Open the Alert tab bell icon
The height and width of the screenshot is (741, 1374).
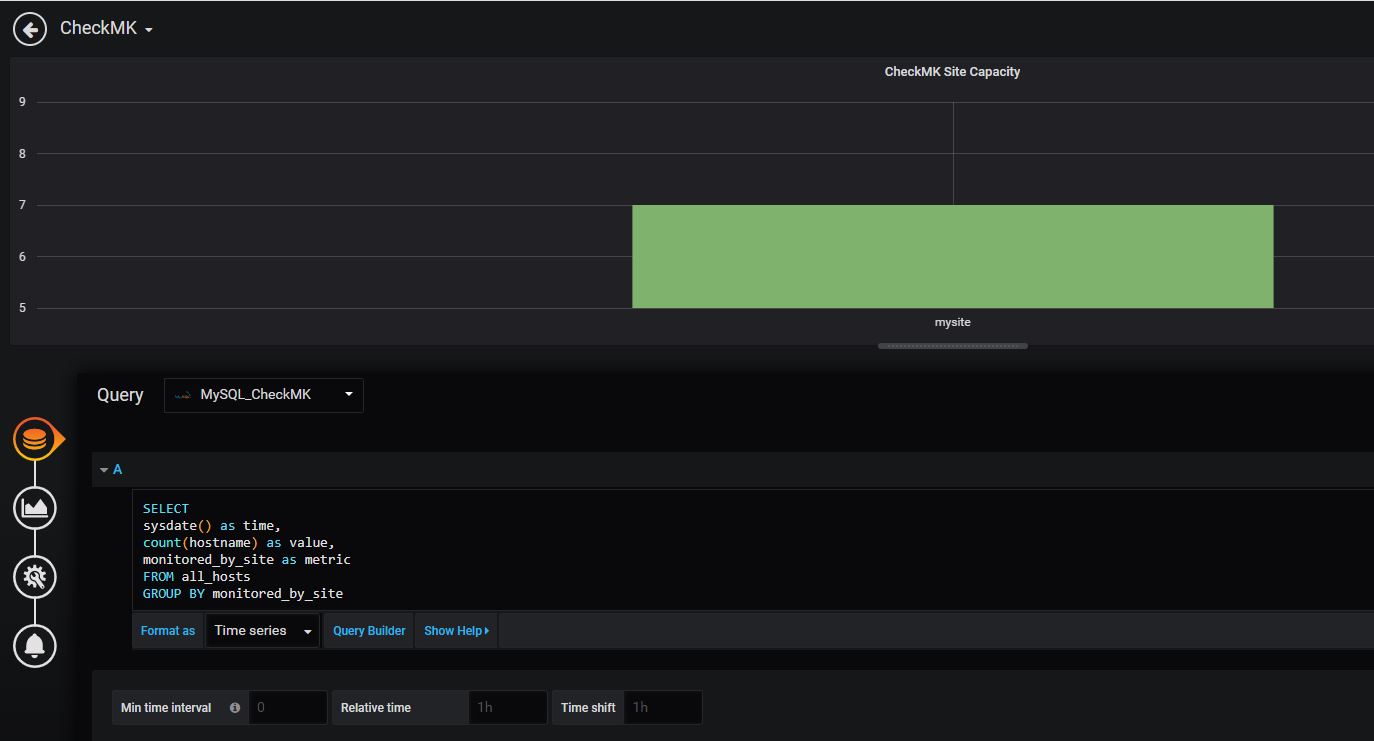pyautogui.click(x=34, y=646)
